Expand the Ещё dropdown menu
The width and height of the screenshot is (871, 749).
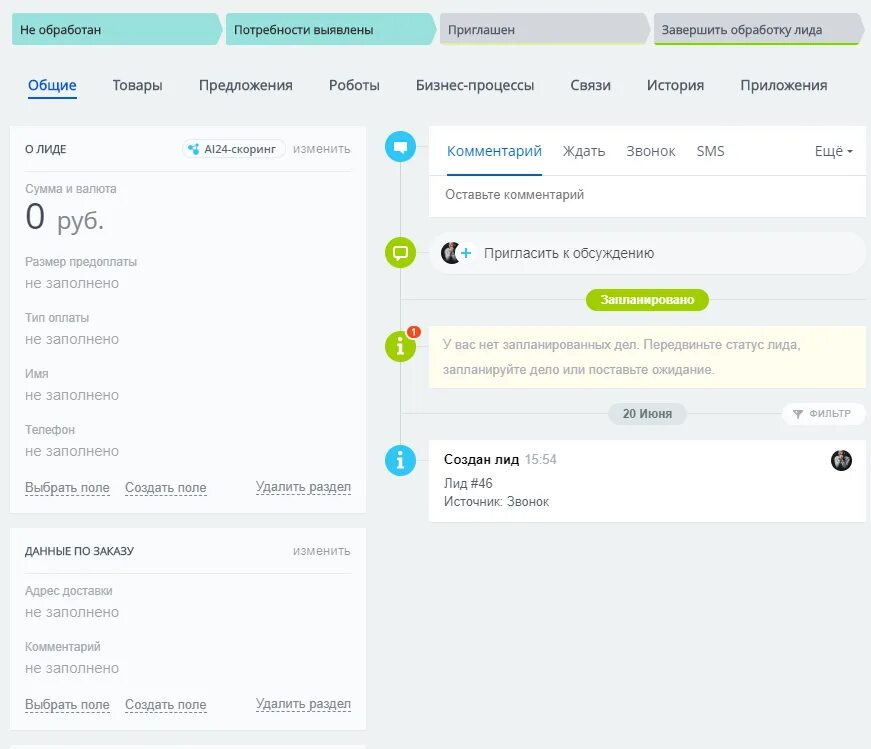click(833, 151)
